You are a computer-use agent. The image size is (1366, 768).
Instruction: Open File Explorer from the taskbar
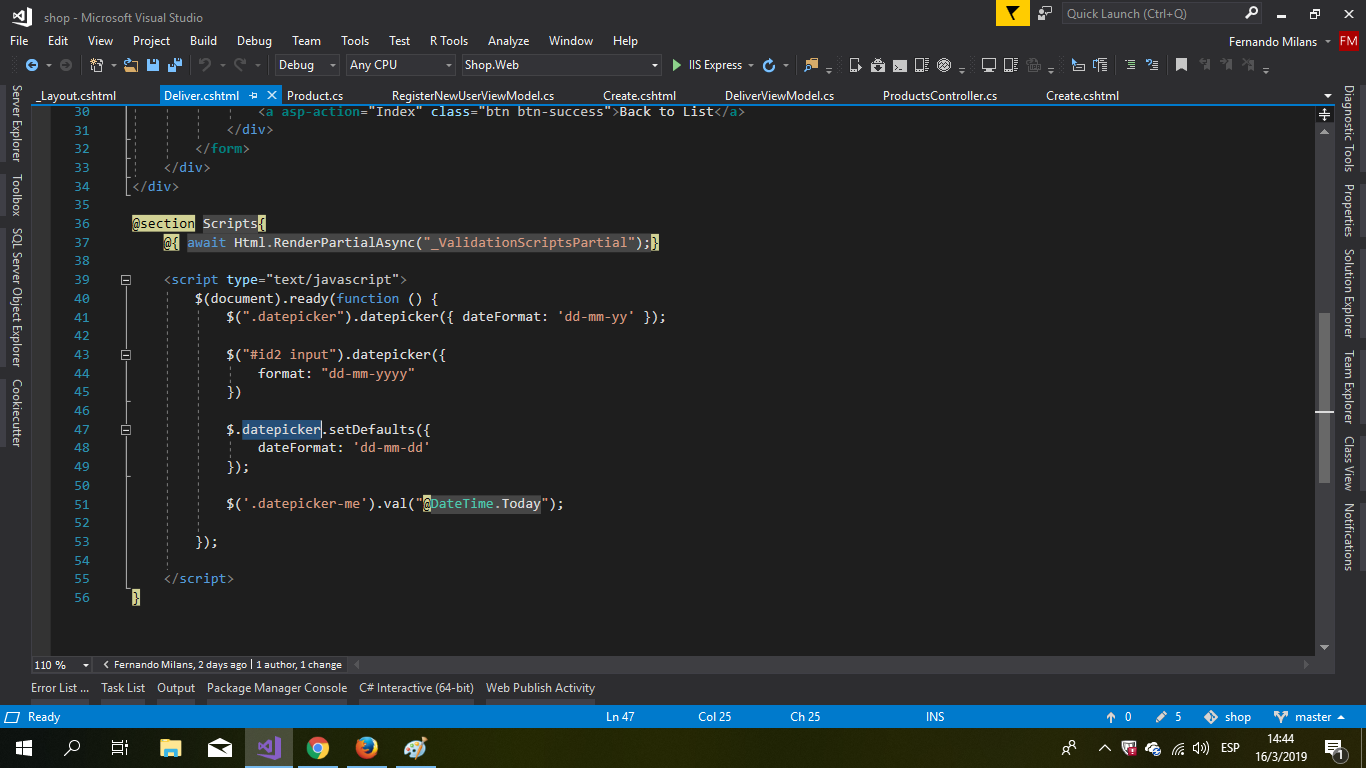171,747
